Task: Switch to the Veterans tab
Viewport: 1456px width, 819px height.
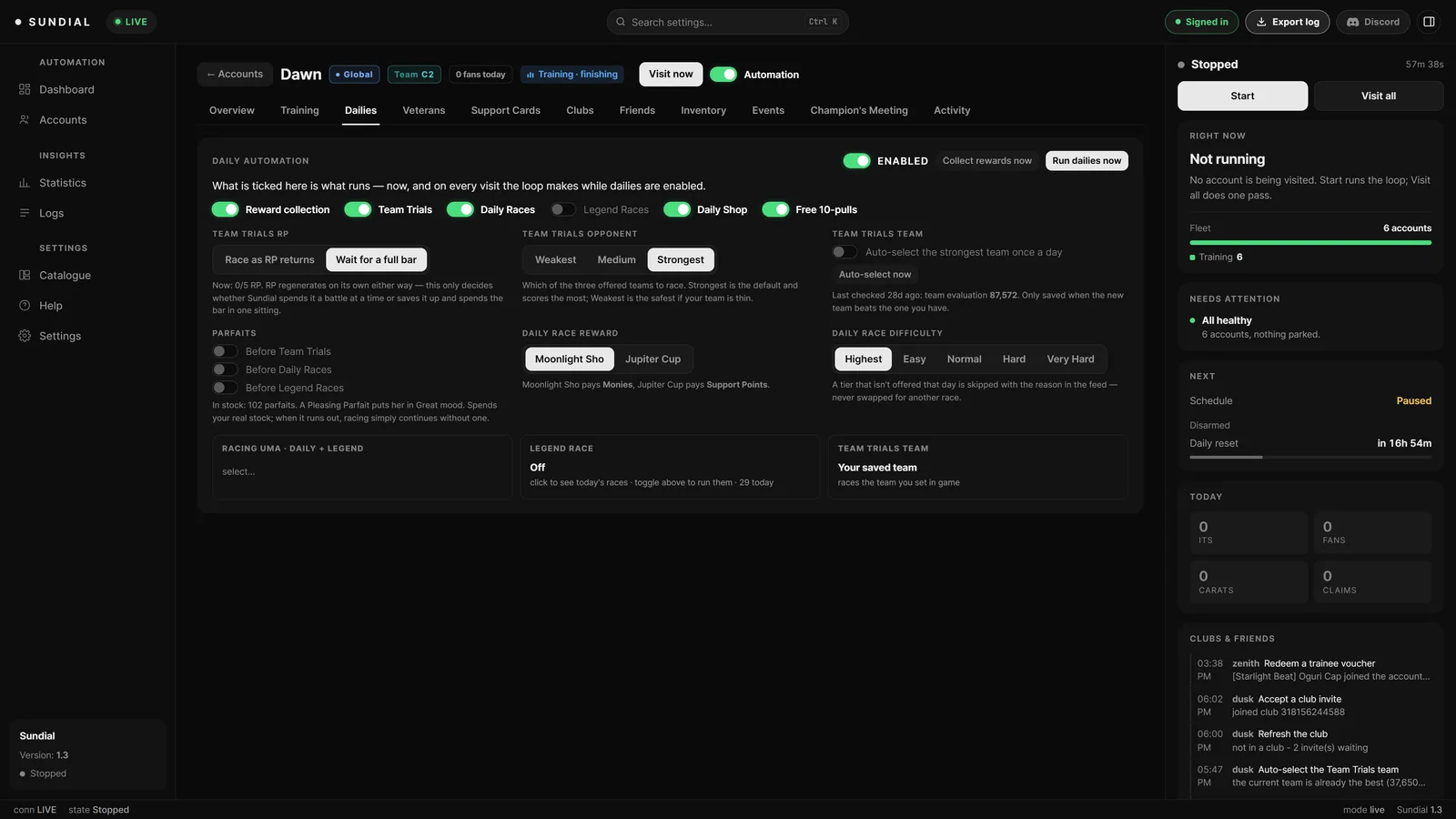Action: pyautogui.click(x=424, y=110)
